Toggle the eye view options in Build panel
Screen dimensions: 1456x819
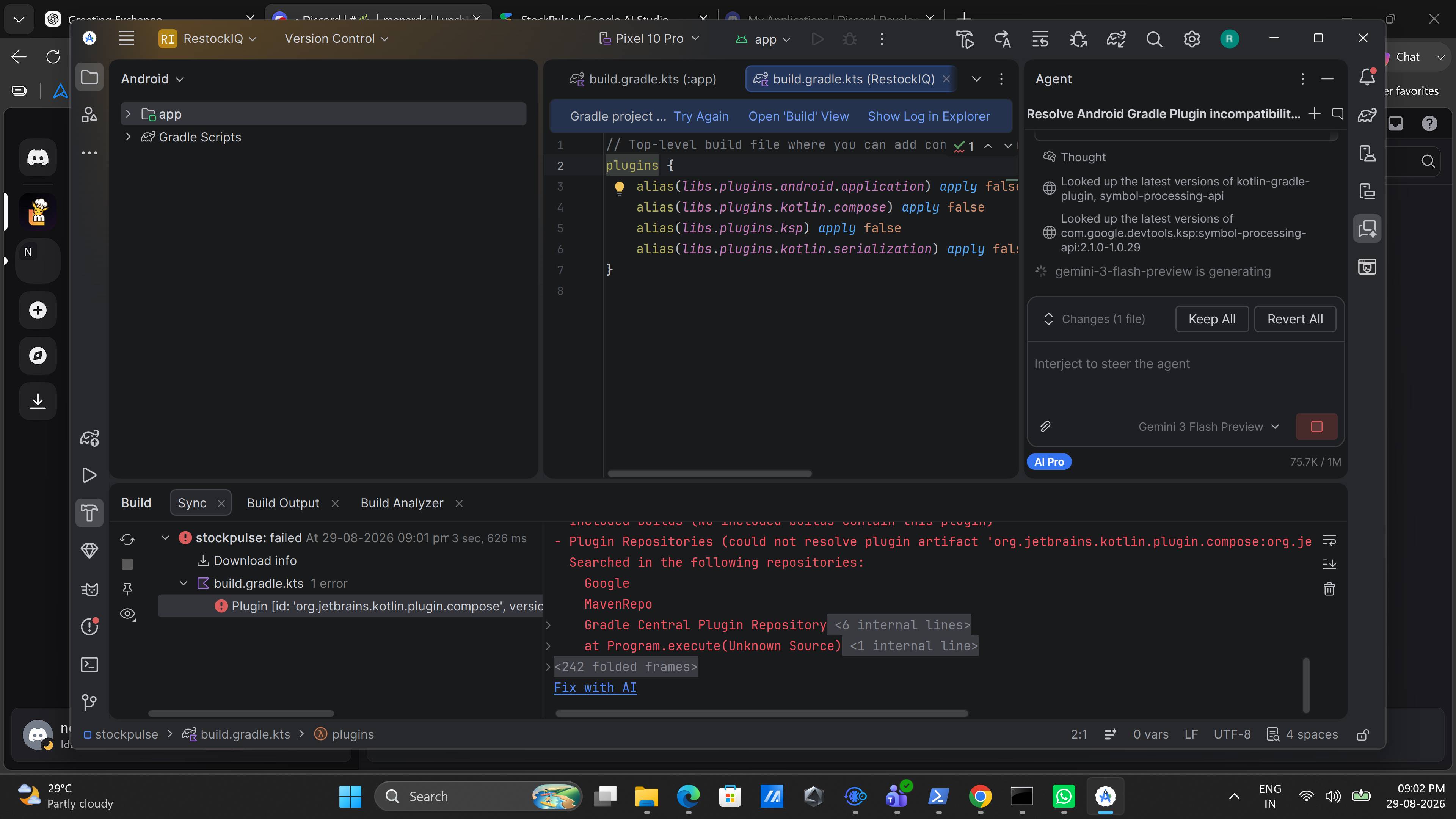point(128,614)
